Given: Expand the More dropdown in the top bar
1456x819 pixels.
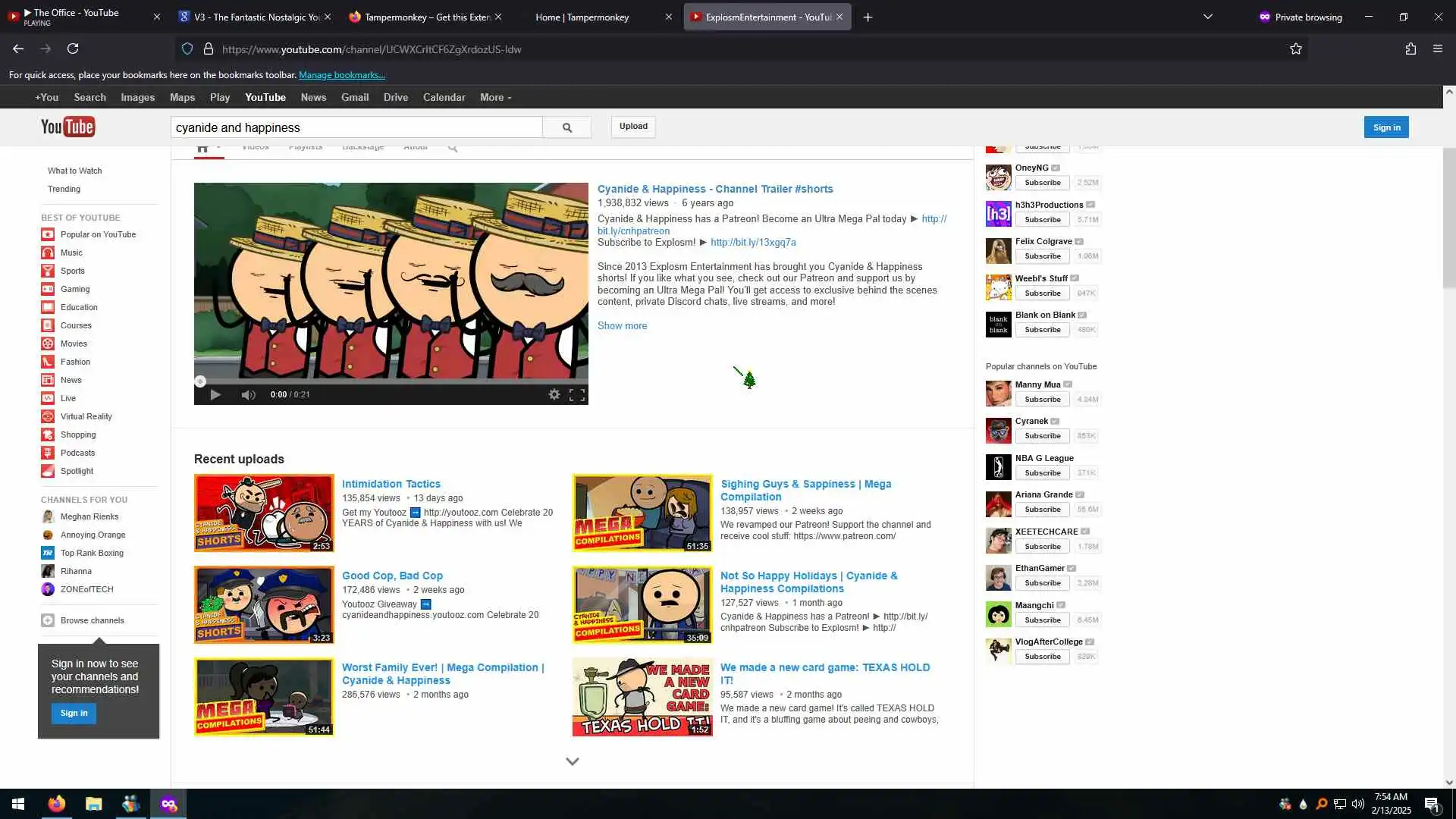Looking at the screenshot, I should tap(495, 98).
